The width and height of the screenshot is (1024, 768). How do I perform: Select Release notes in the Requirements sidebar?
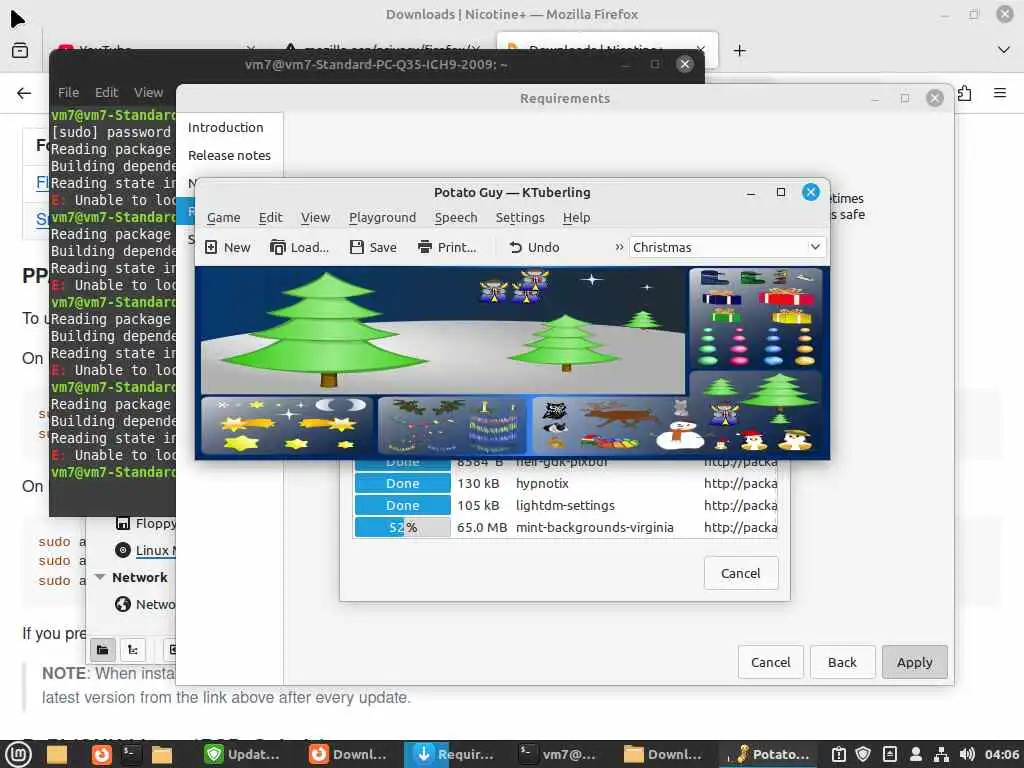pos(229,155)
